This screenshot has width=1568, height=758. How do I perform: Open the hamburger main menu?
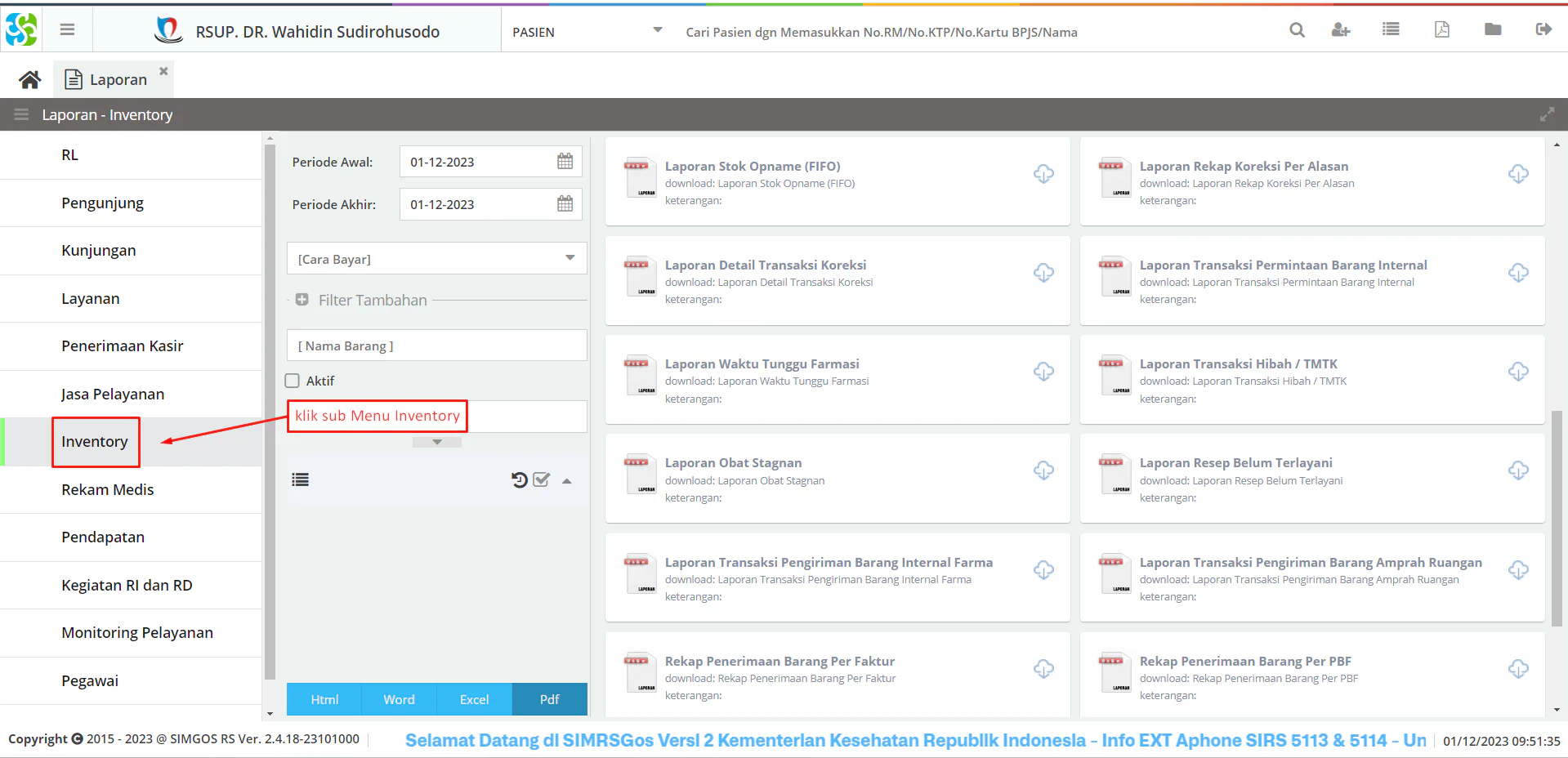click(x=68, y=30)
